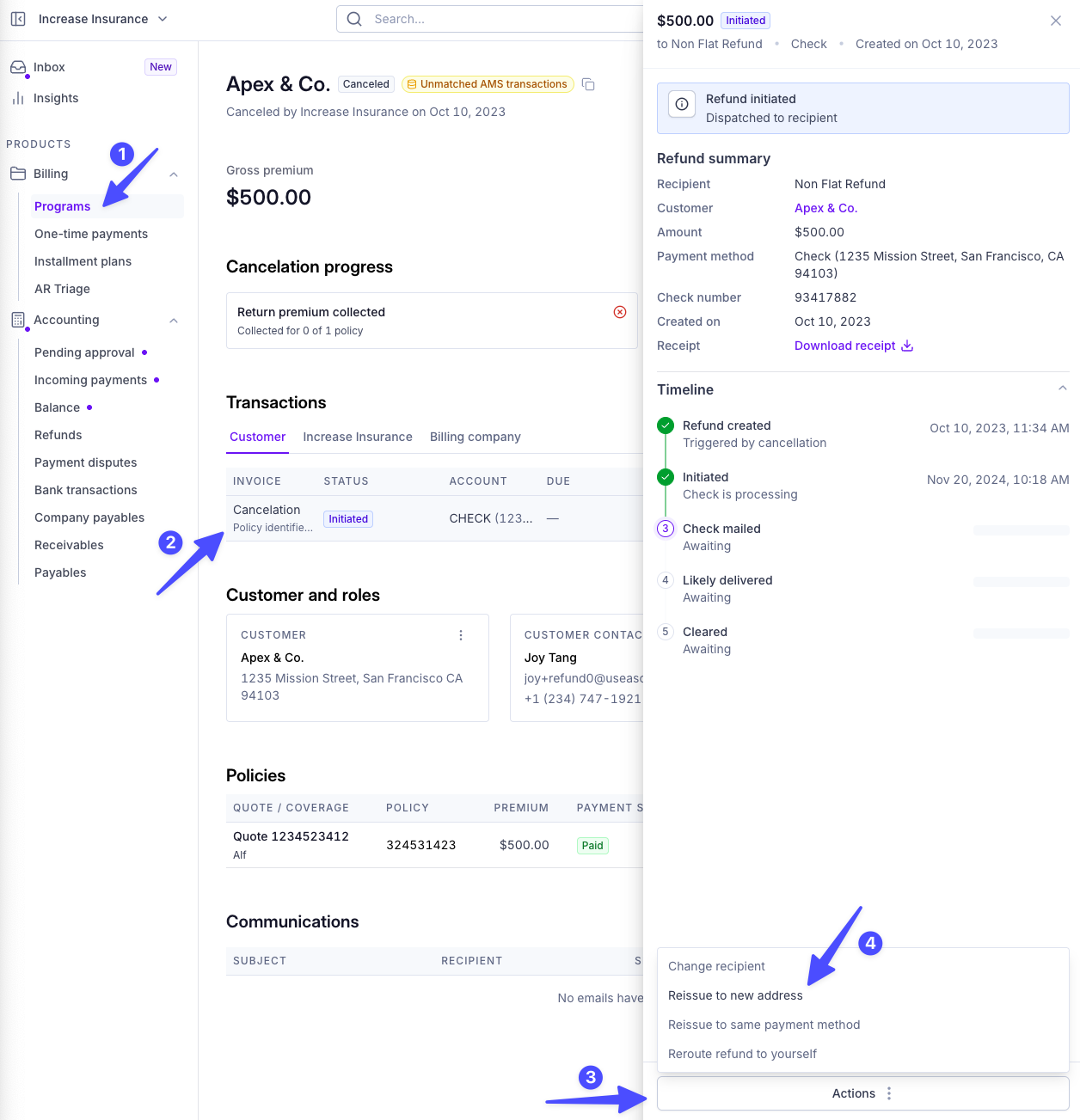Open AR Triage in Billing
The width and height of the screenshot is (1080, 1120).
[62, 289]
